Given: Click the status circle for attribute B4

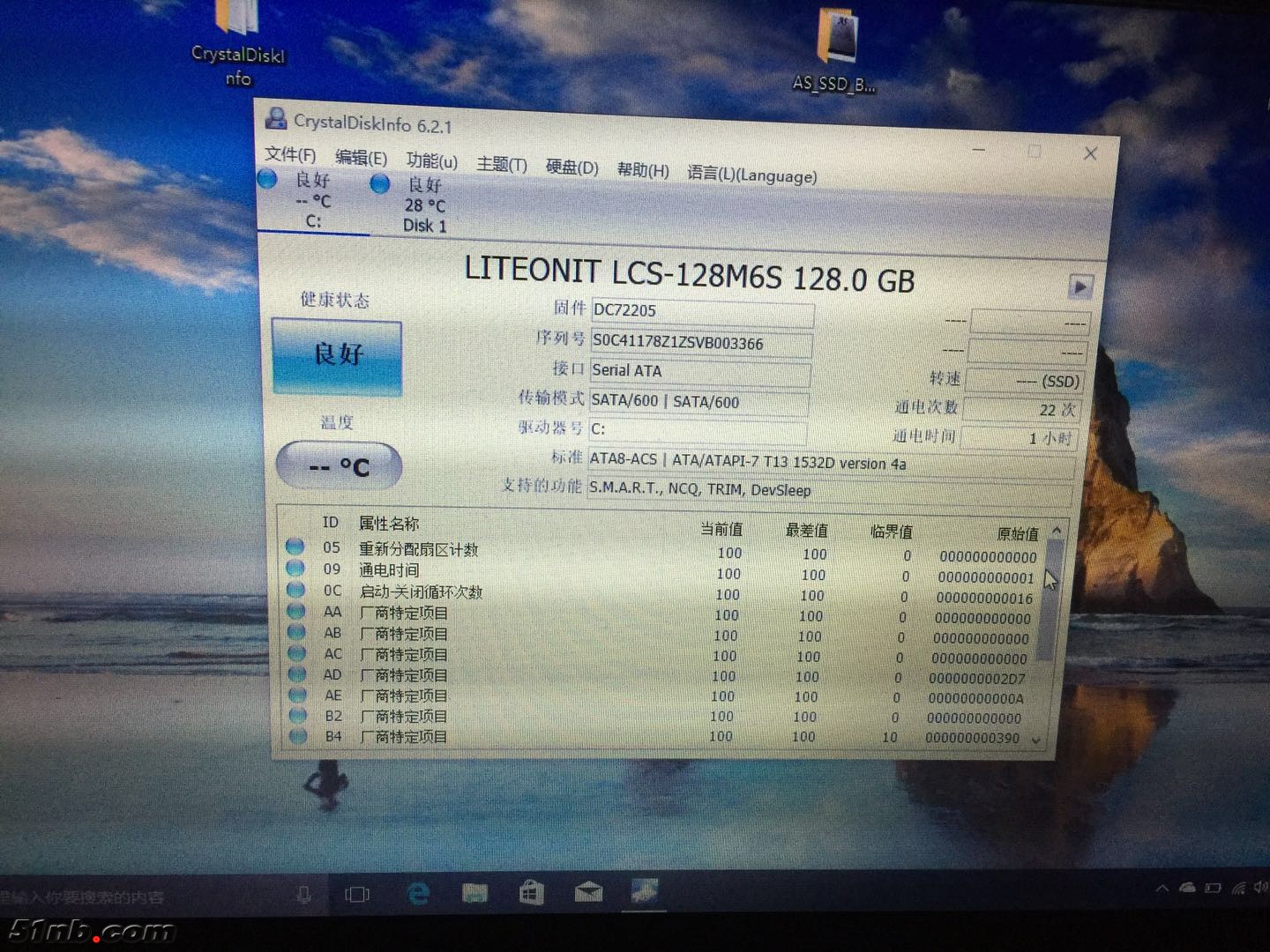Looking at the screenshot, I should [299, 736].
